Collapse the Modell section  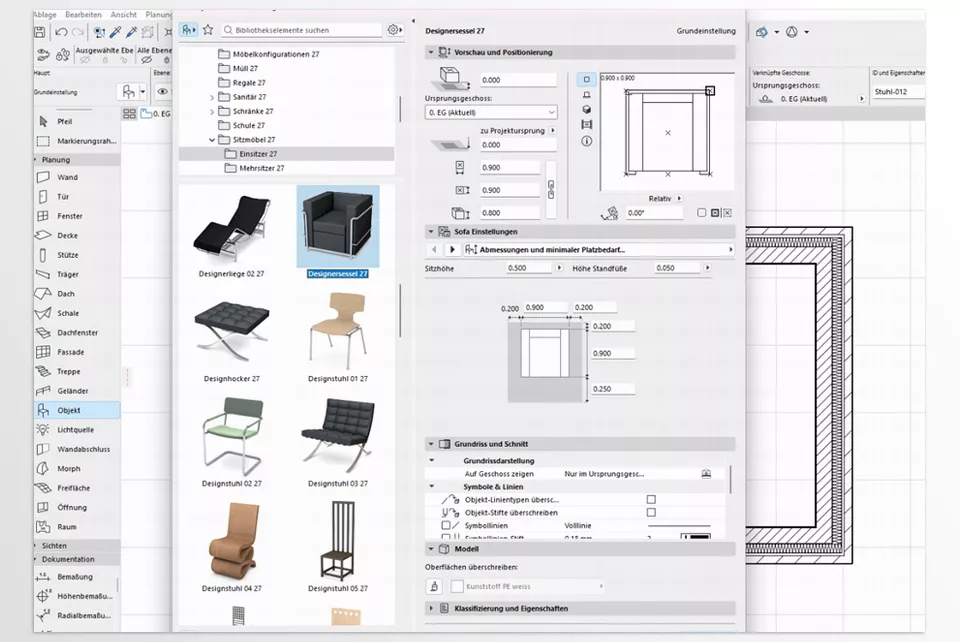[431, 549]
